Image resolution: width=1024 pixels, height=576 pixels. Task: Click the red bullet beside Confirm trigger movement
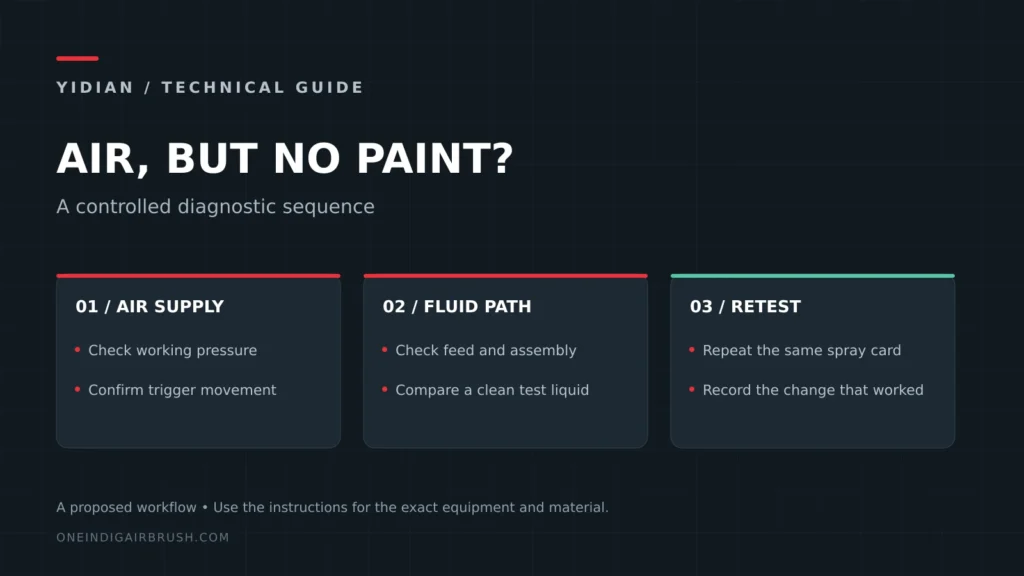77,389
